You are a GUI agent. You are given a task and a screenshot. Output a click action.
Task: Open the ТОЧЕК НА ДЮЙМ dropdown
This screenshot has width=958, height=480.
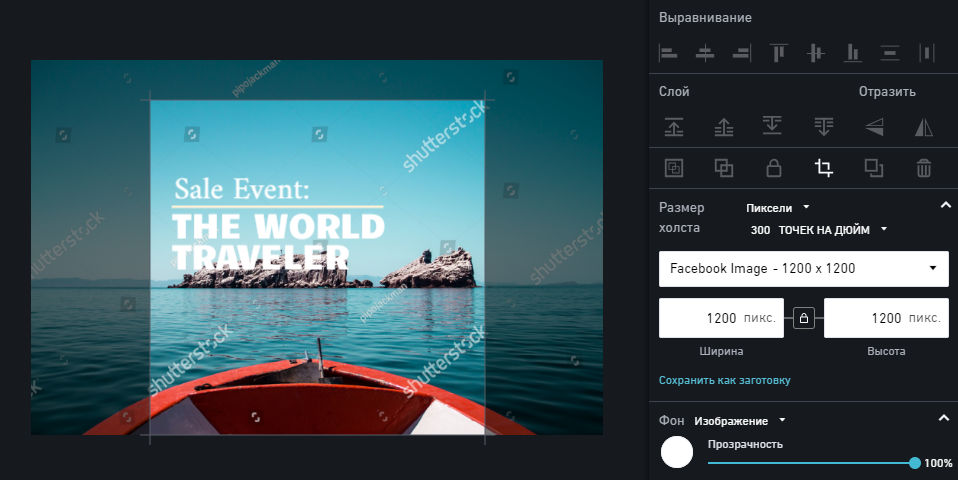(832, 230)
